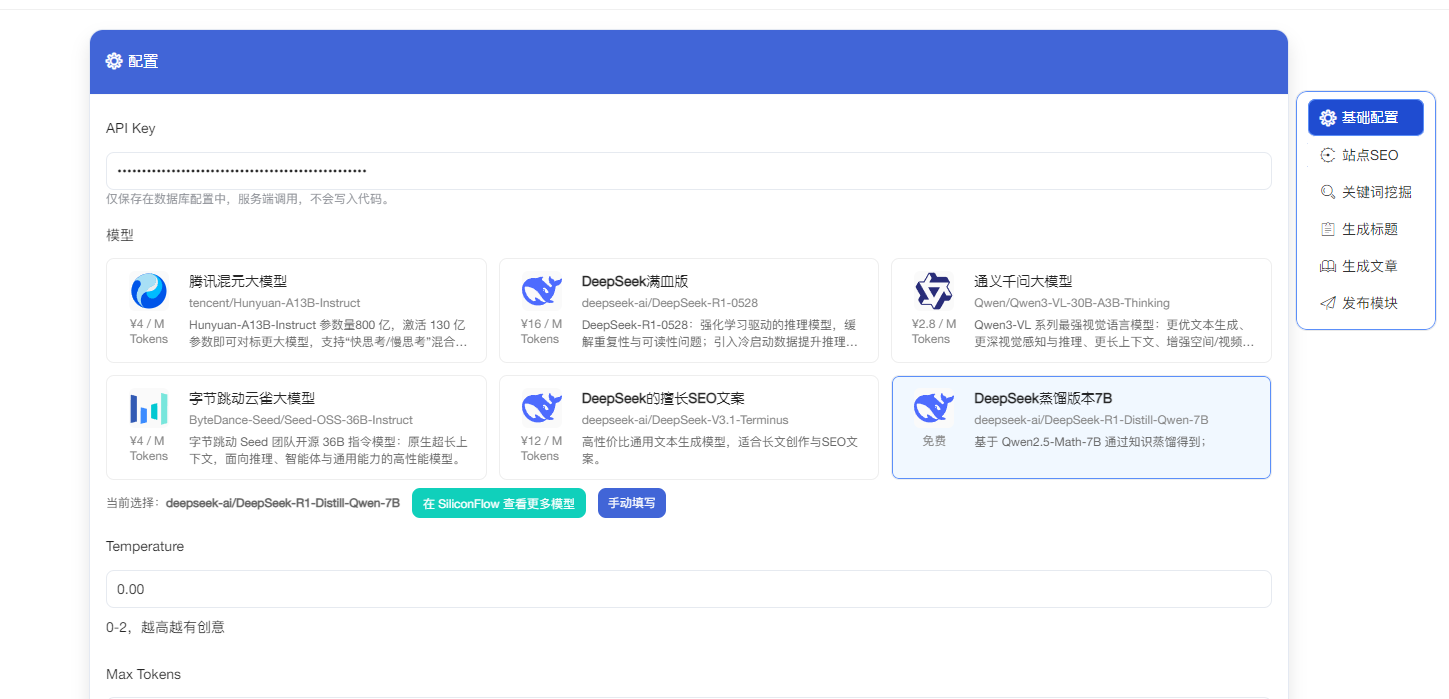Click 在 SiliconFlow 查看更多模型 button
Viewport: 1449px width, 699px height.
click(498, 503)
